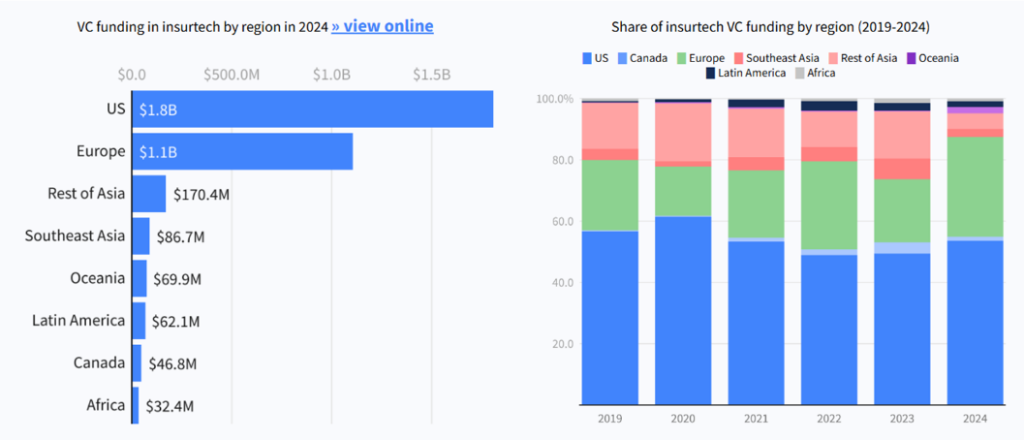The width and height of the screenshot is (1024, 440).
Task: Click the Rest of Asia horizontal bar
Action: click(x=149, y=194)
